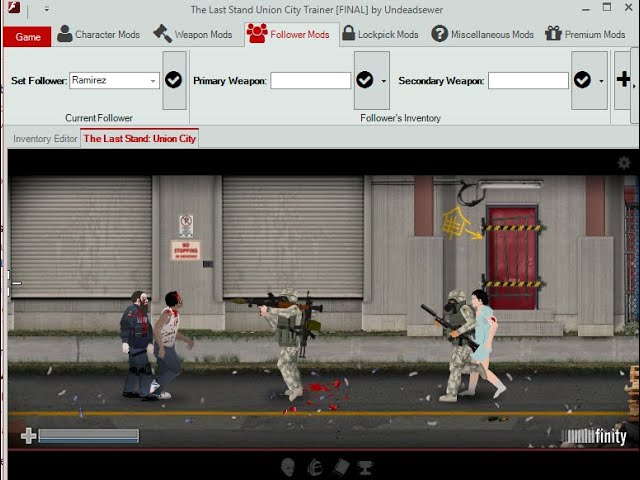Click the trophy achievements icon in game toolbar

(365, 467)
